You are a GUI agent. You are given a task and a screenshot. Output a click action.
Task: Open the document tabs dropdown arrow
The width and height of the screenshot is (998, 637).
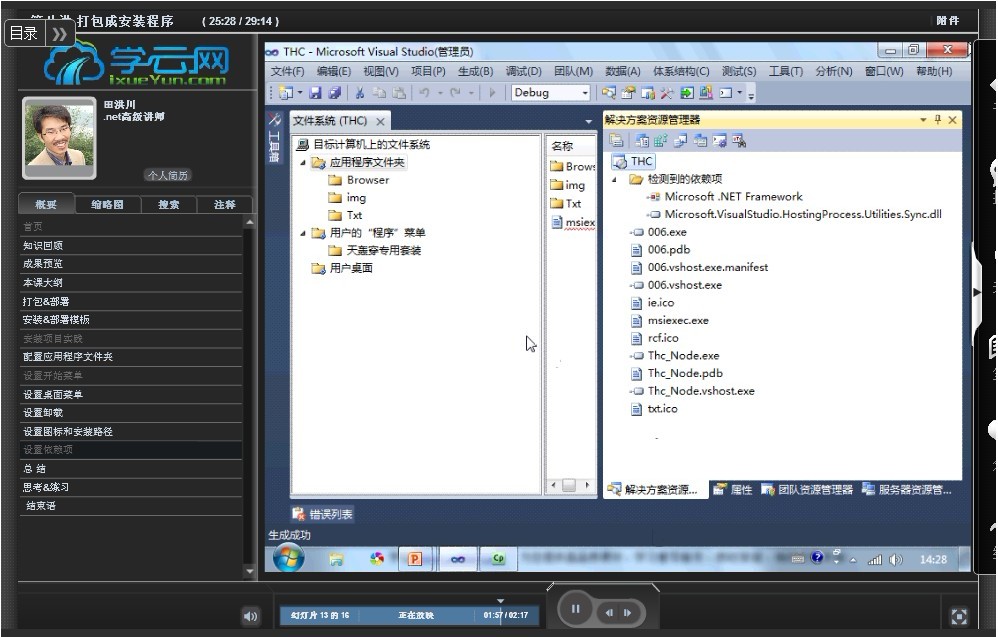tap(589, 121)
